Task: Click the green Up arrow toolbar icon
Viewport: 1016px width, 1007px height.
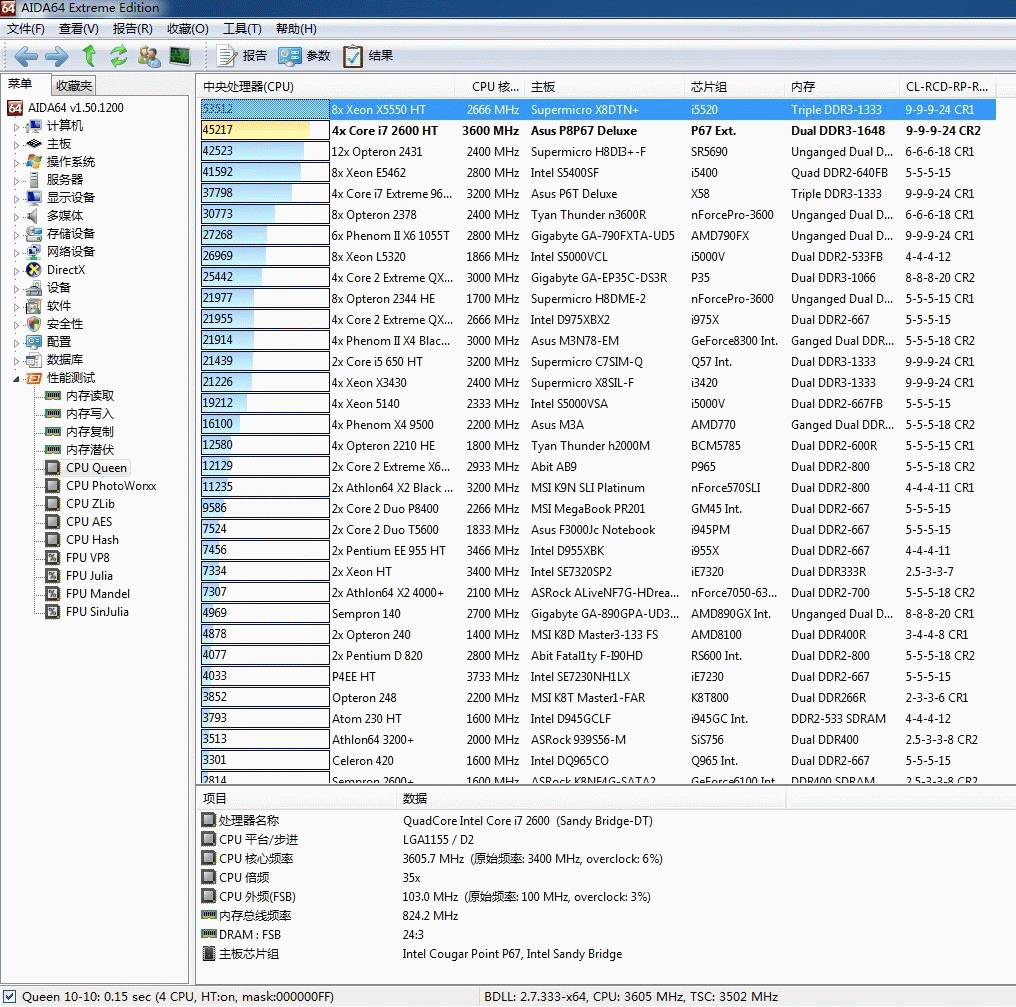Action: click(89, 56)
